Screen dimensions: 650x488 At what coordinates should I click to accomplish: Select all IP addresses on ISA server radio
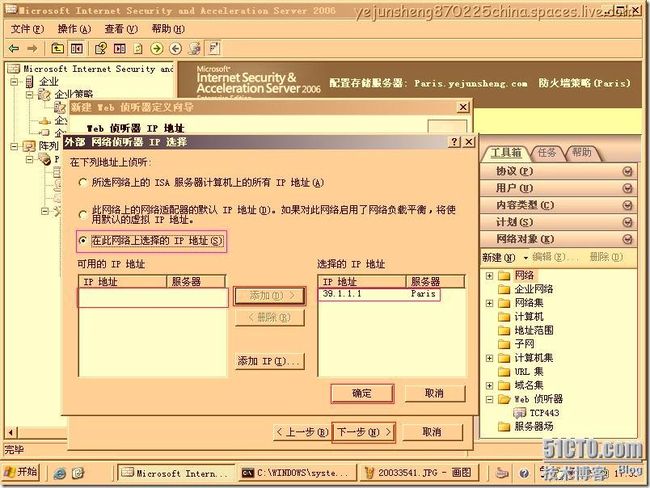coord(83,183)
